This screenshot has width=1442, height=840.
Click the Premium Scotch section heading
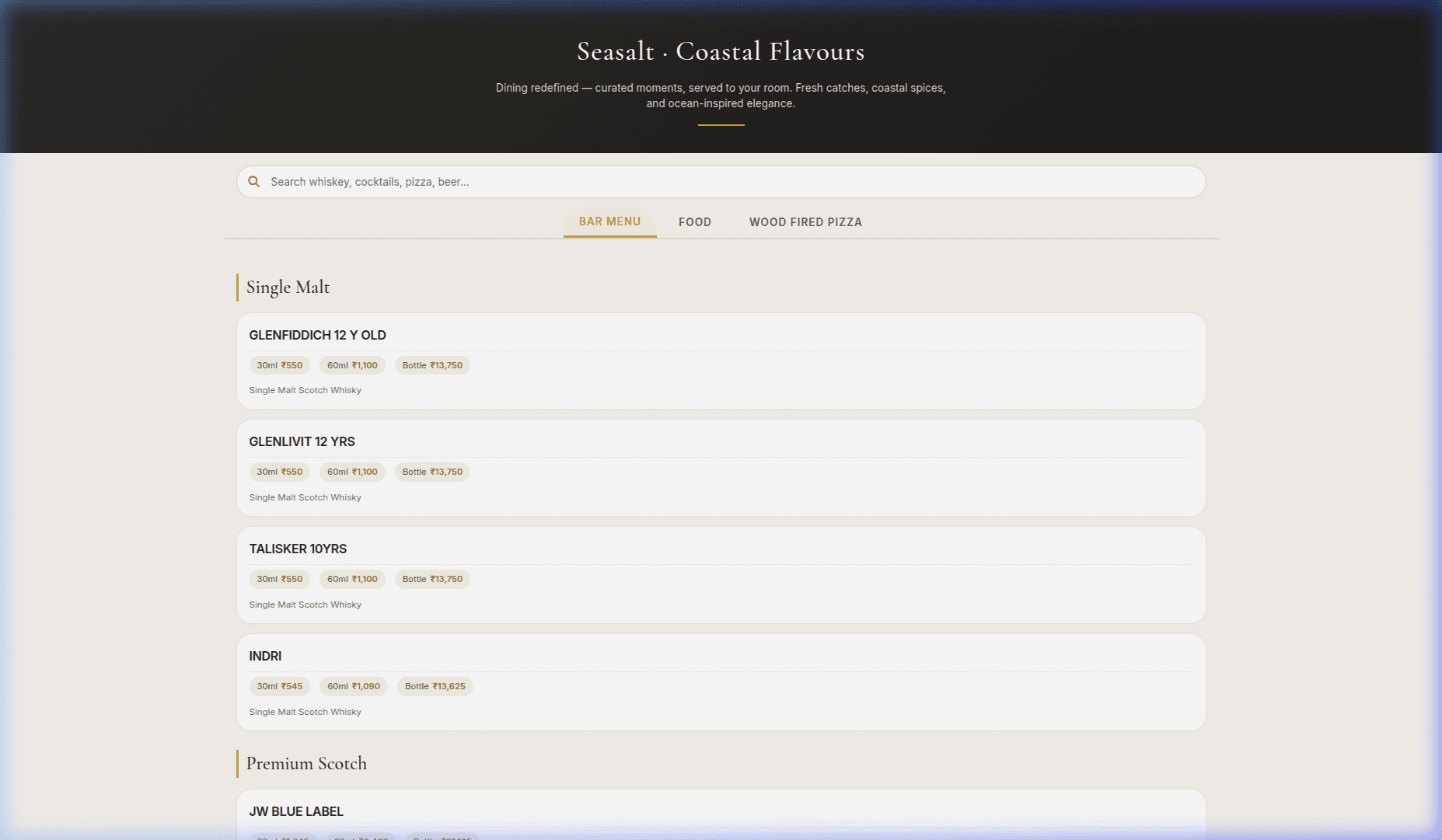pos(306,764)
